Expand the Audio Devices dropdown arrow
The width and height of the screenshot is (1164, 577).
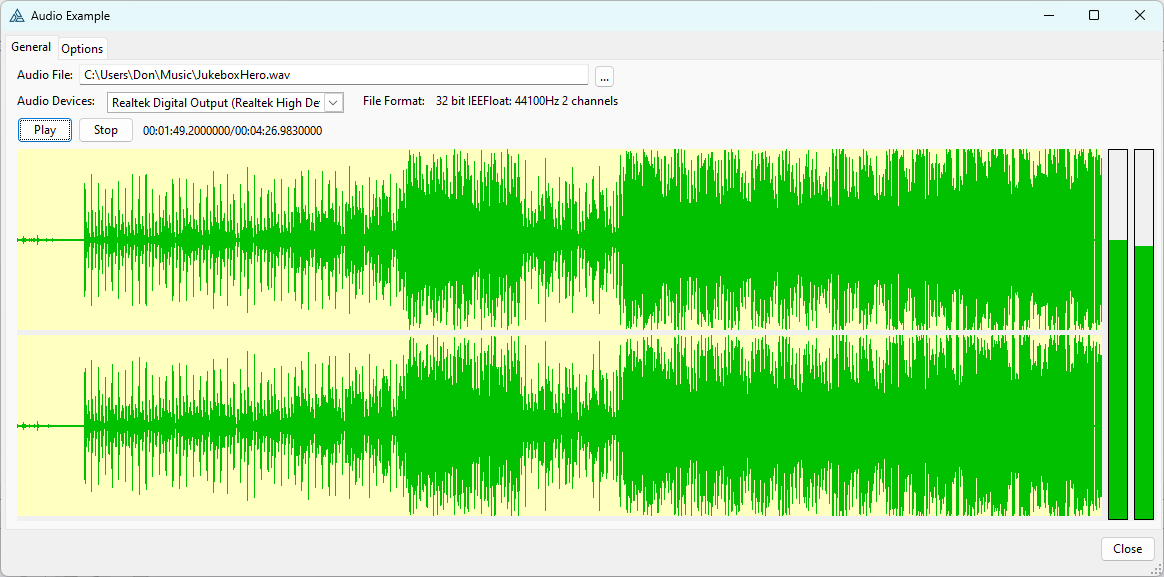[334, 102]
